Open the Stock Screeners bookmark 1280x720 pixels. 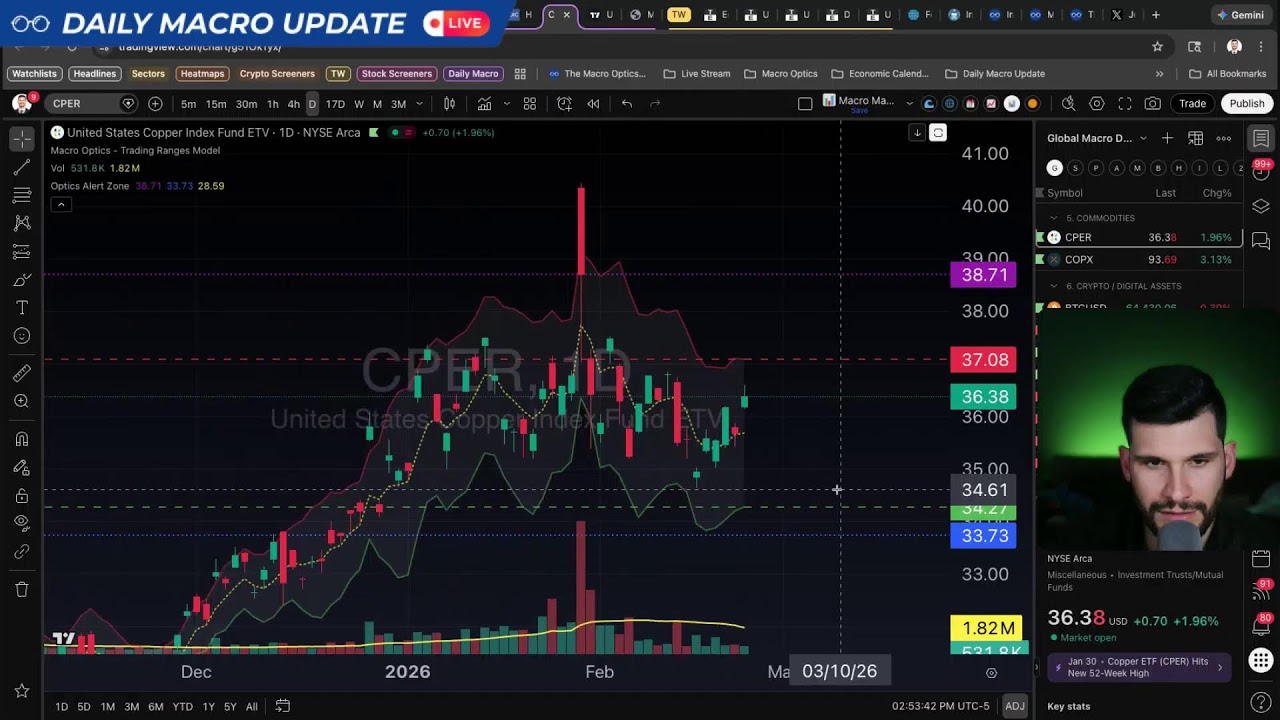[x=396, y=74]
